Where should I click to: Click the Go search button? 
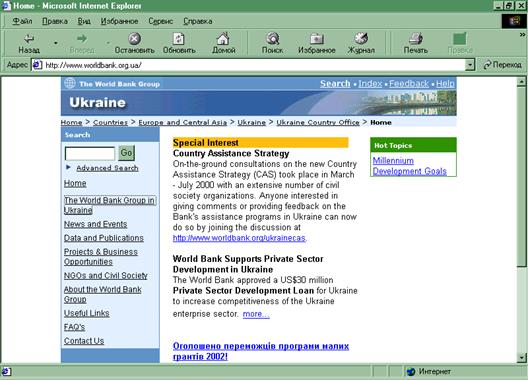tap(126, 153)
